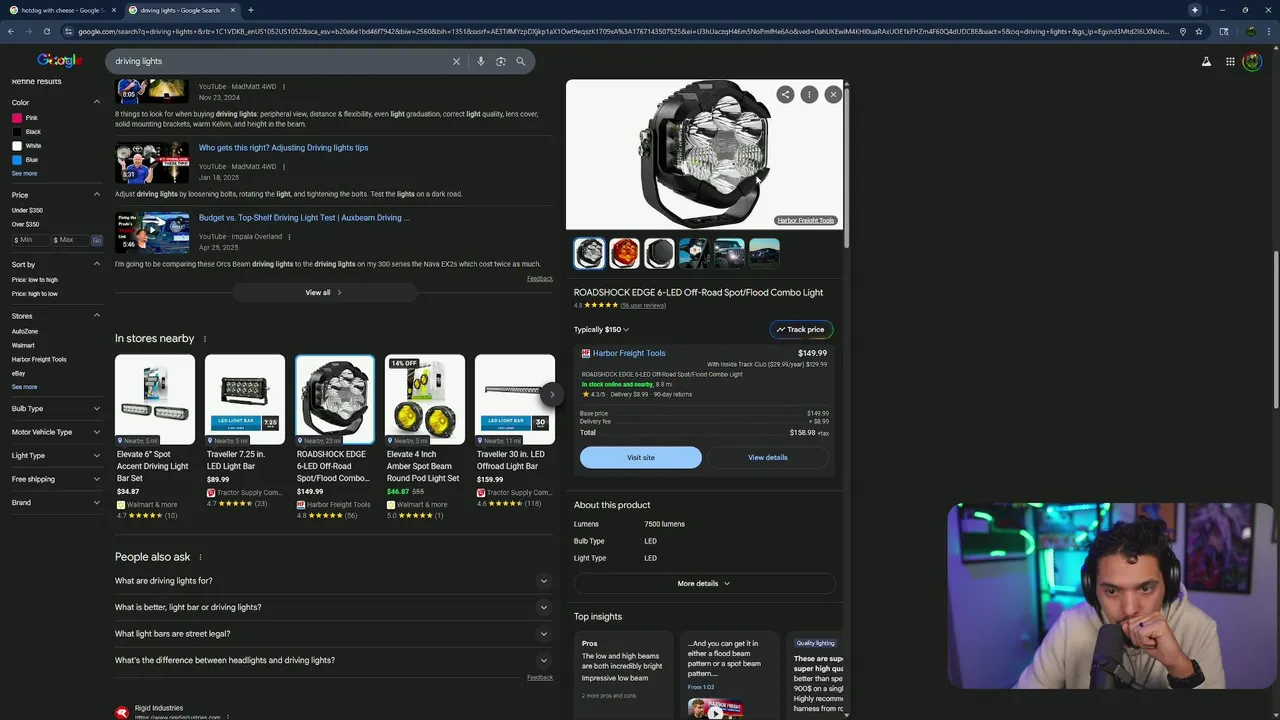Open Rigid Industries result options menu
1280x720 pixels.
pyautogui.click(x=228, y=717)
